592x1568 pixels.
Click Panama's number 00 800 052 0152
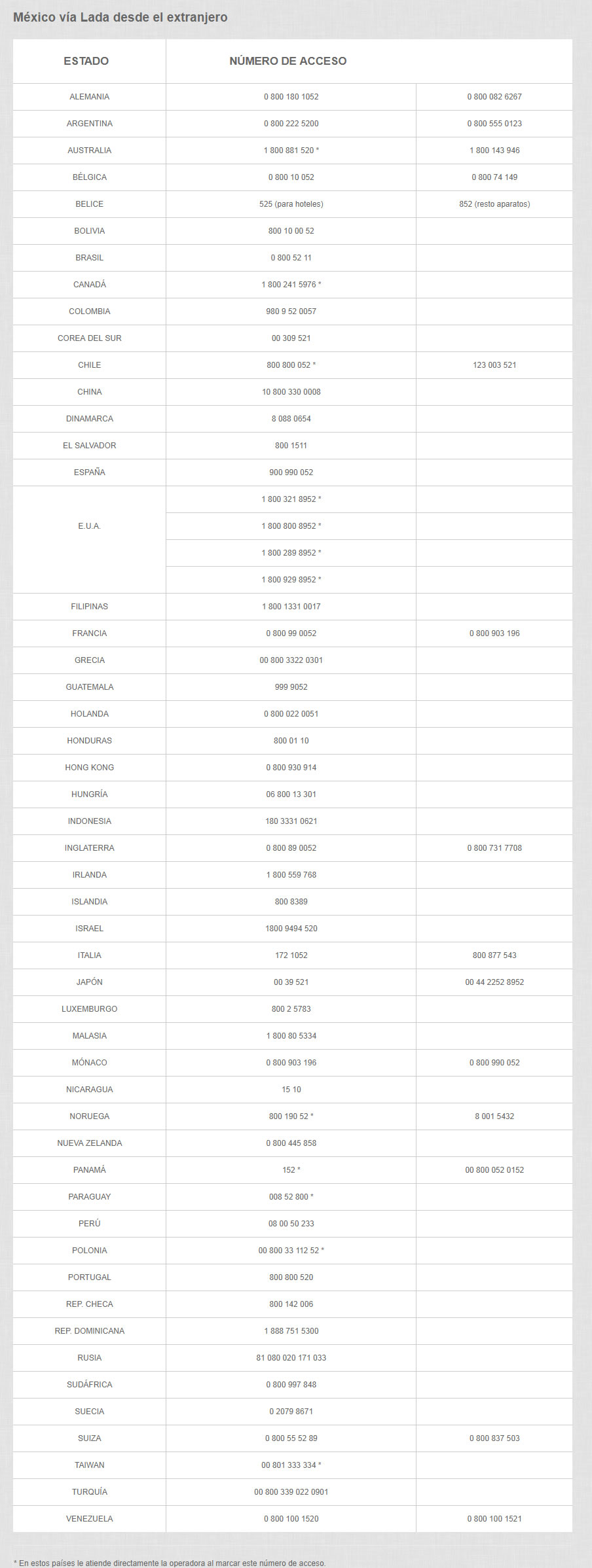494,1170
